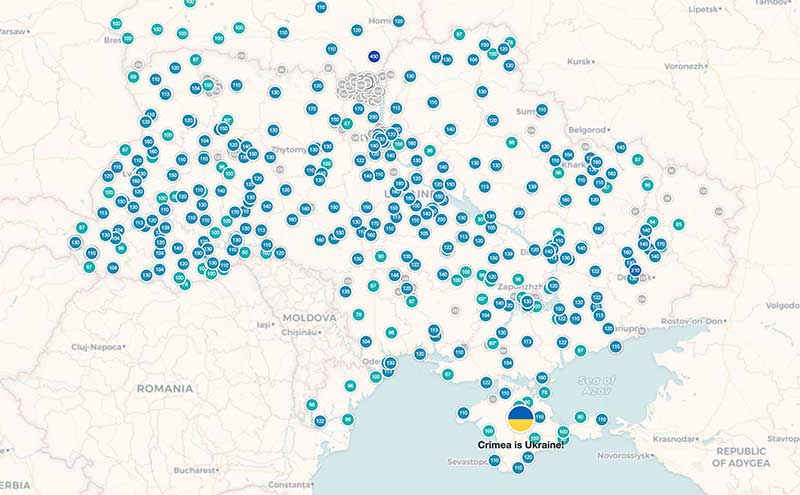Image resolution: width=800 pixels, height=495 pixels.
Task: Click the Constanta city label
Action: coord(289,484)
